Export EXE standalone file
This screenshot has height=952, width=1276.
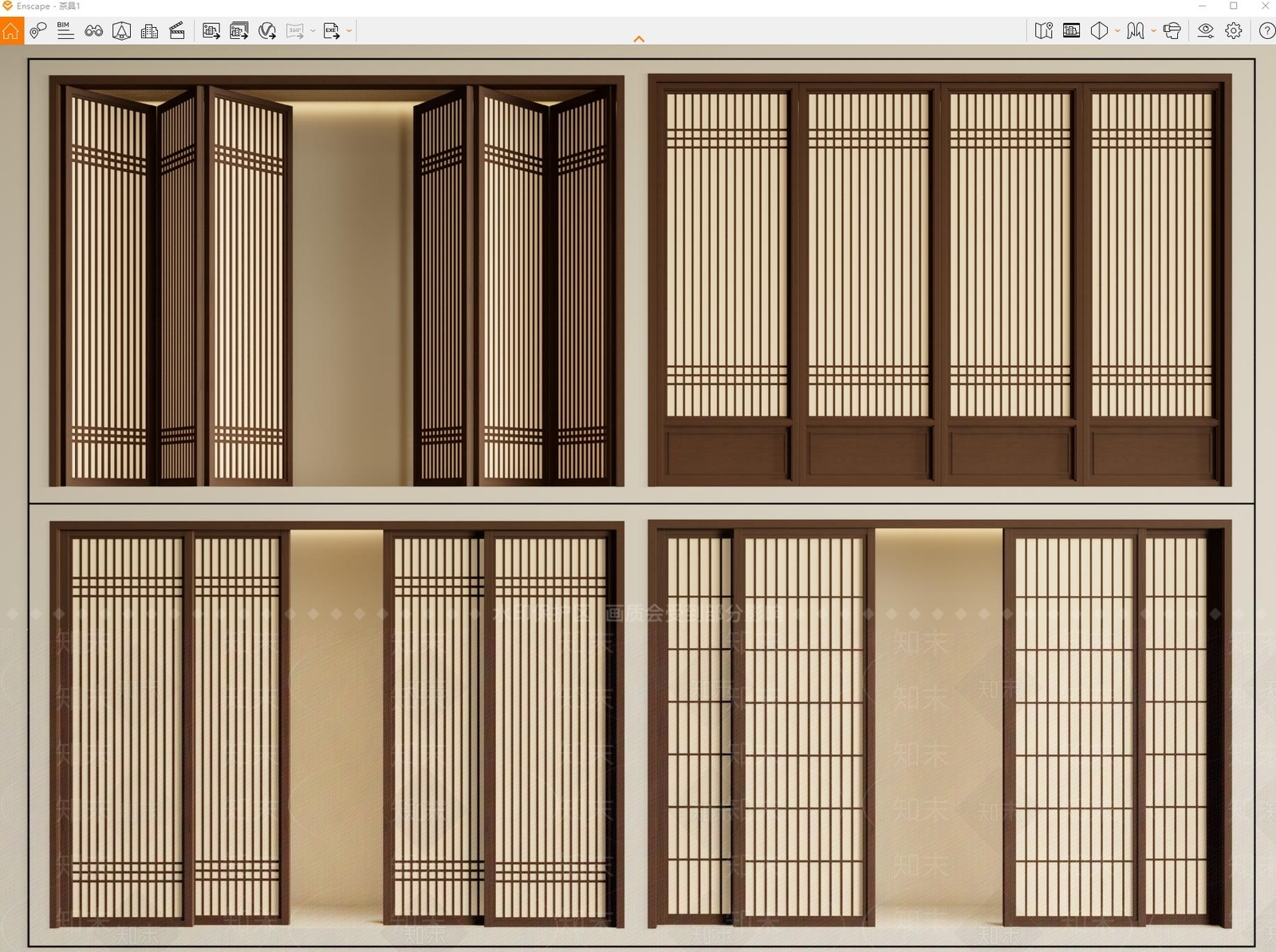pos(331,31)
